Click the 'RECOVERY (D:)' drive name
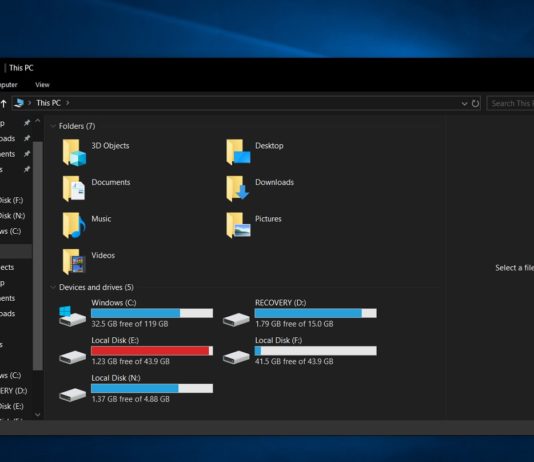This screenshot has width=534, height=462. coord(280,302)
